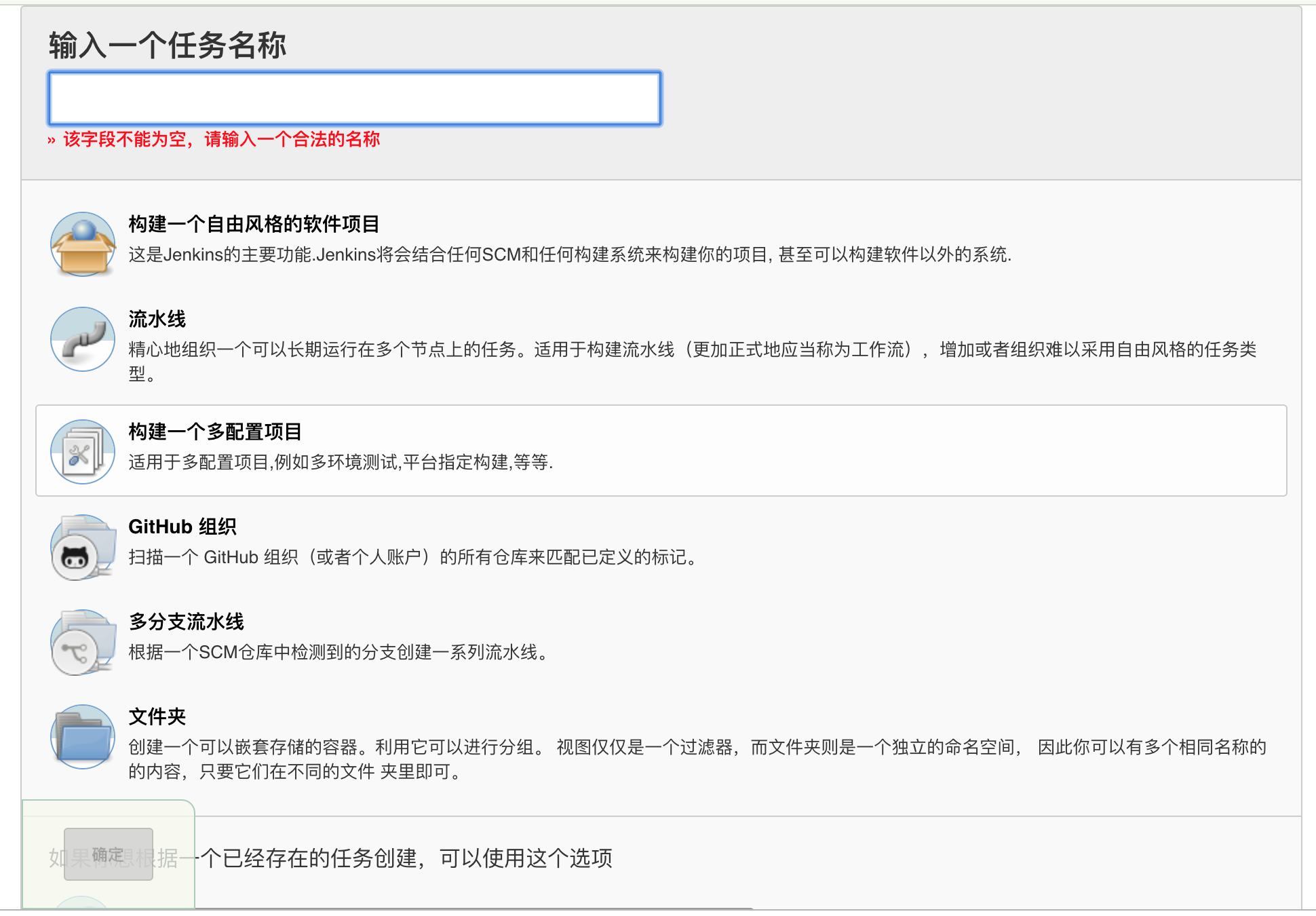Choose the 文件夹 item title

(157, 717)
